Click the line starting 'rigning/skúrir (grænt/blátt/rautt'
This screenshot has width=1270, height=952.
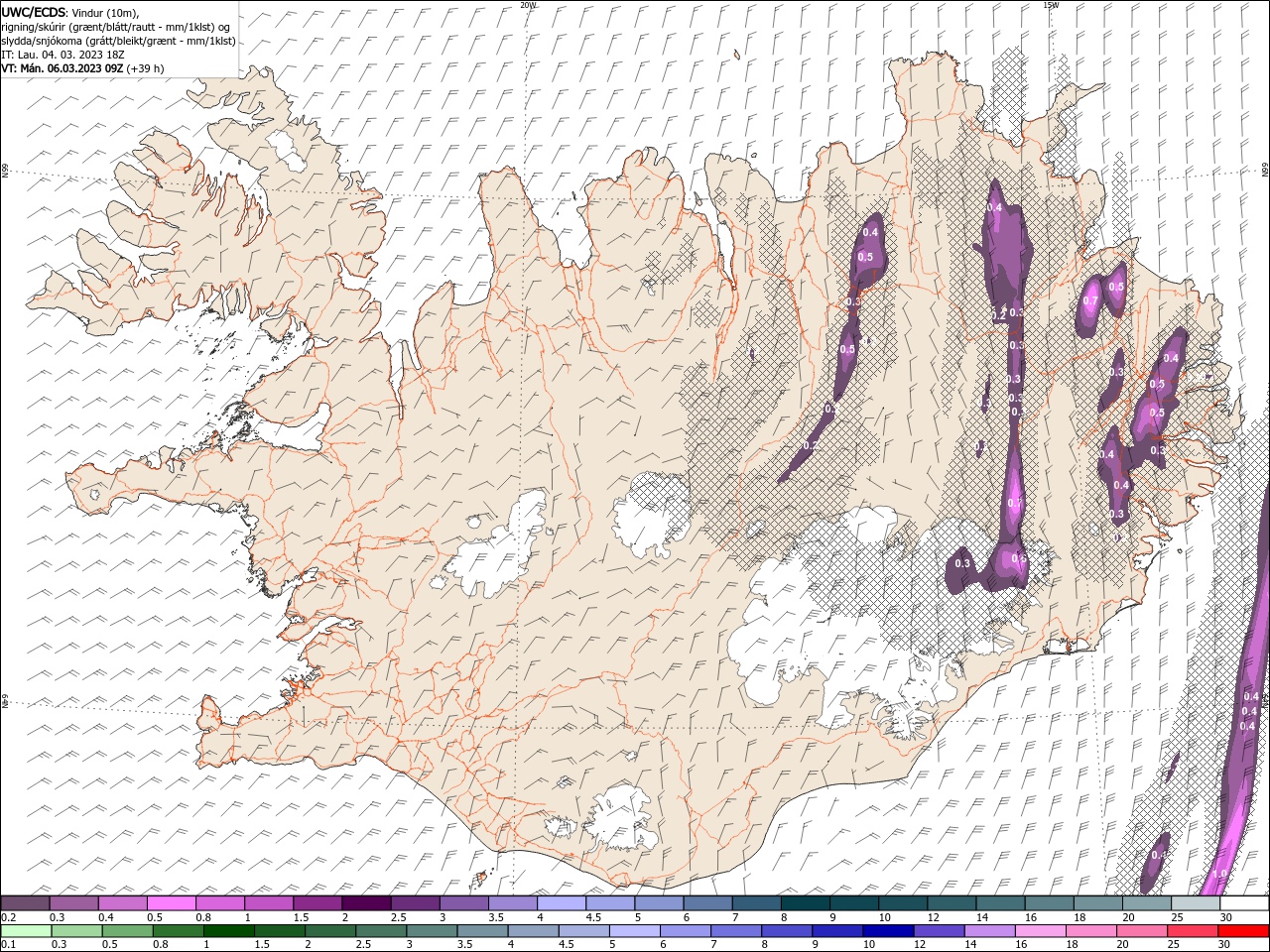(116, 27)
